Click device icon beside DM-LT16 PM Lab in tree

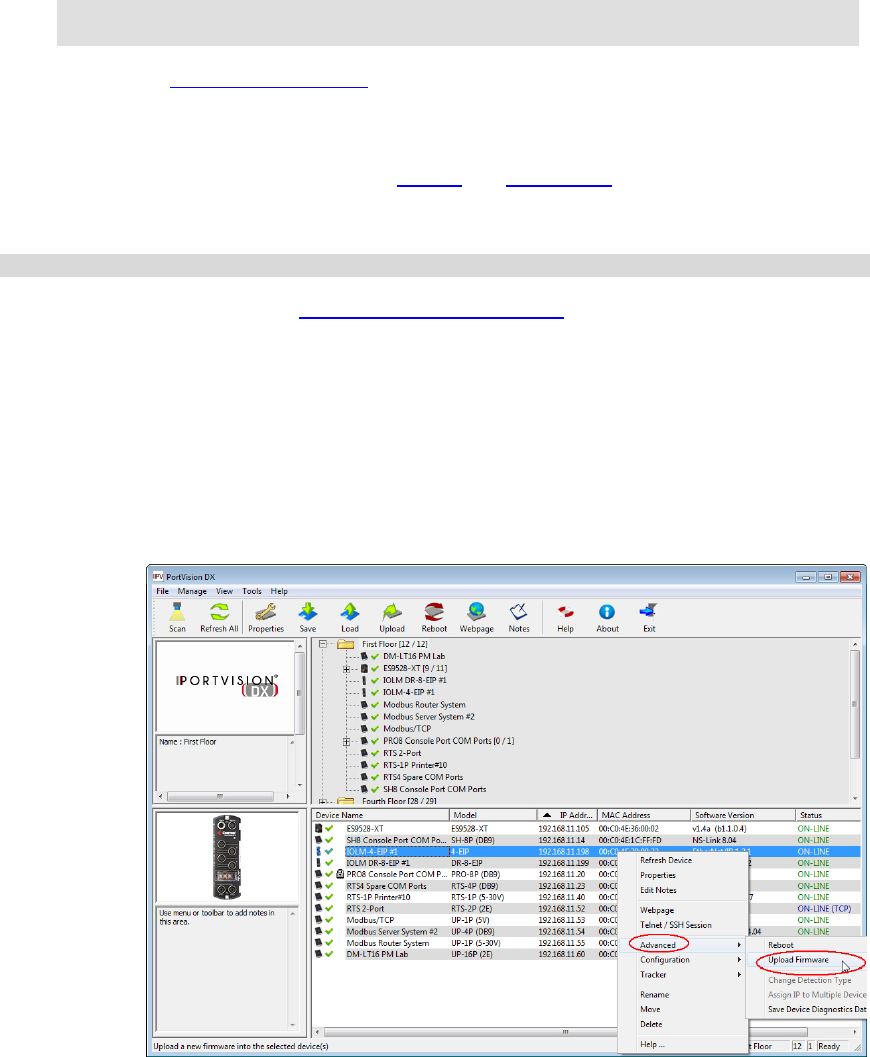(x=365, y=657)
